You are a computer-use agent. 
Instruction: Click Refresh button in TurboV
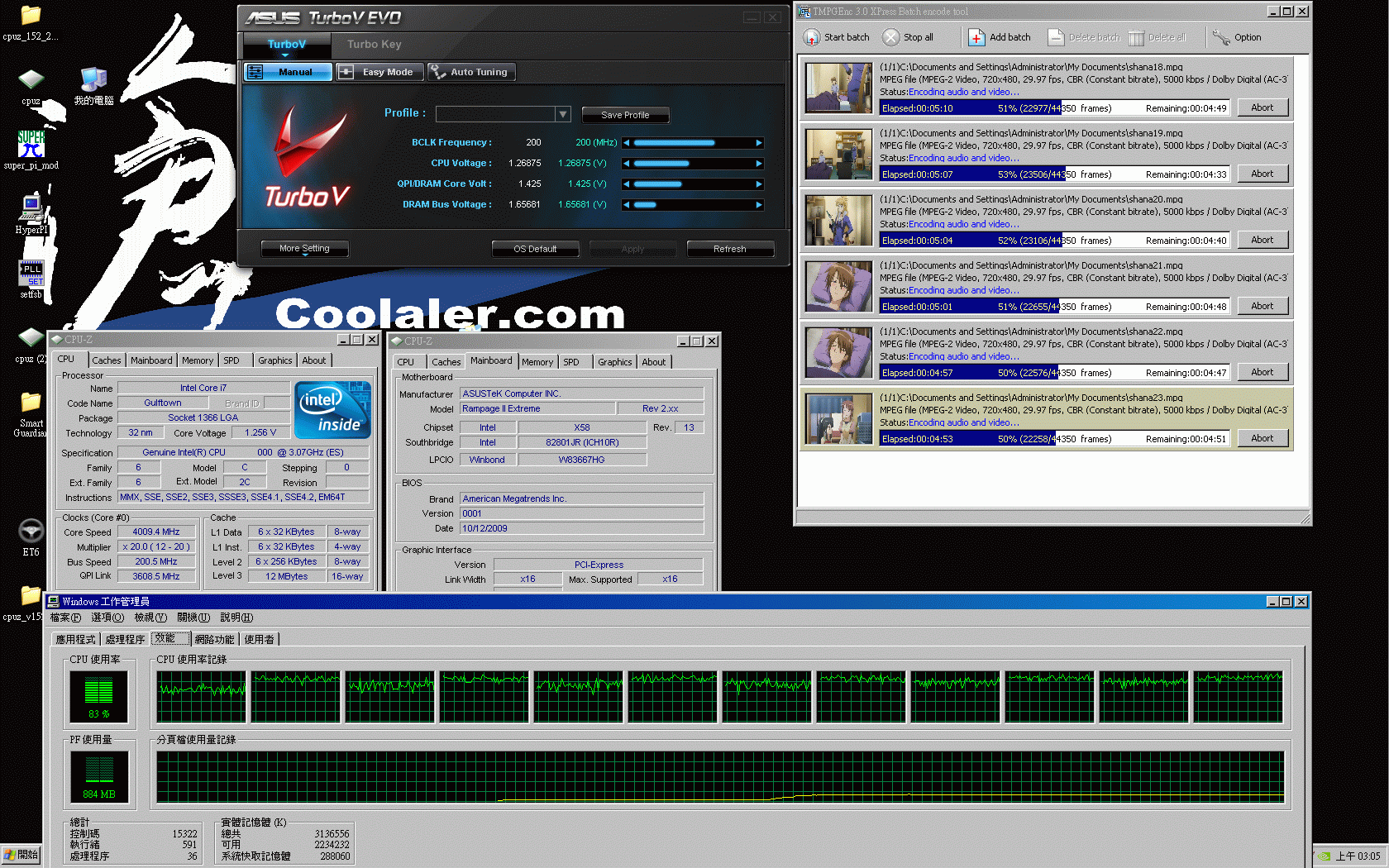(x=730, y=249)
